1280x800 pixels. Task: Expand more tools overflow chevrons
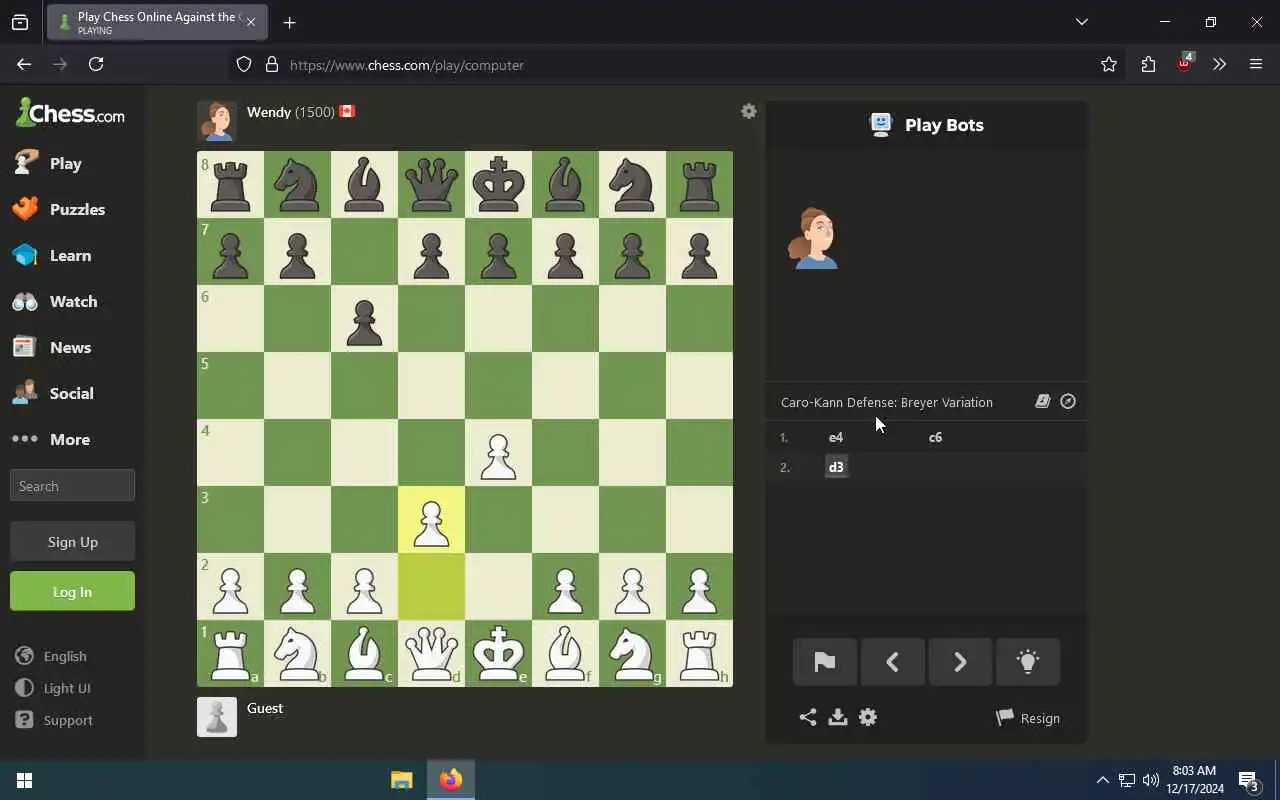click(1219, 64)
